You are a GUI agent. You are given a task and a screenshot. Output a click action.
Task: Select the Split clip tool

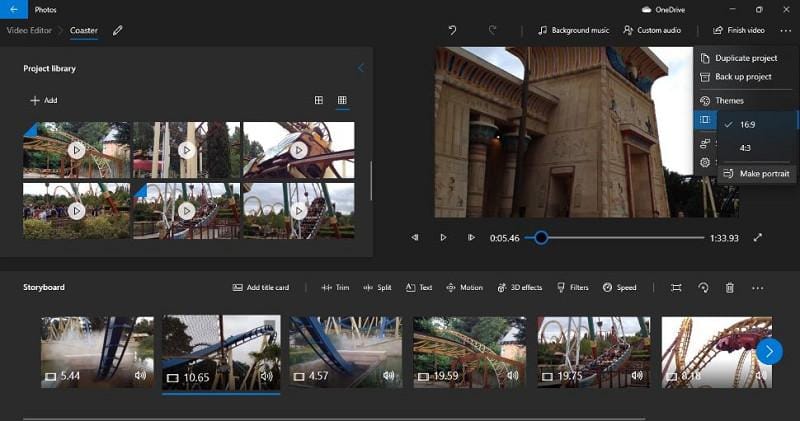377,288
